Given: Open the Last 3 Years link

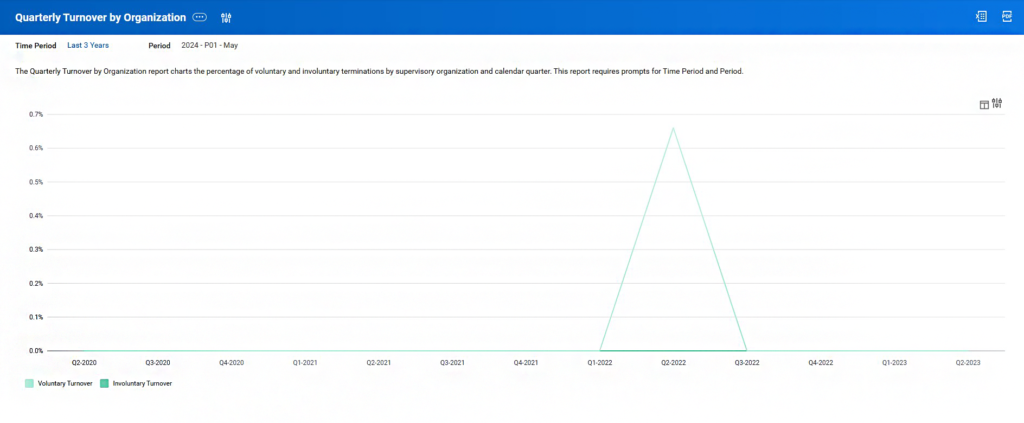Looking at the screenshot, I should (88, 46).
